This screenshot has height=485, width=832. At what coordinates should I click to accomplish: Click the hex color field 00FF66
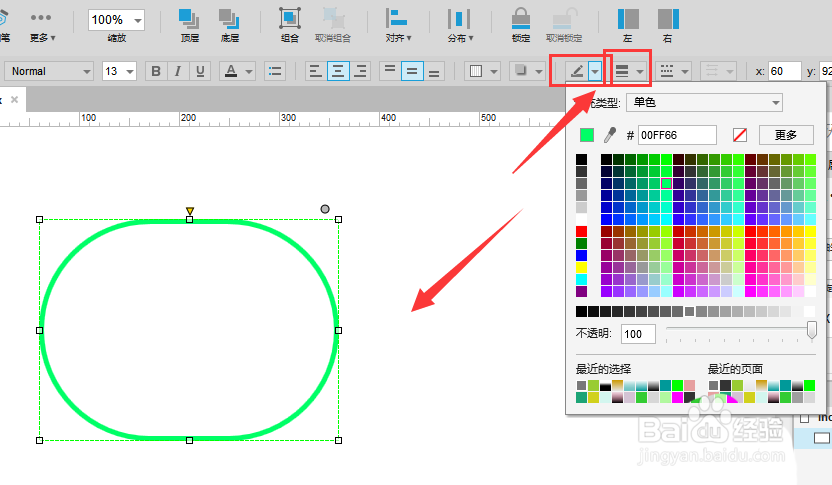click(x=677, y=135)
